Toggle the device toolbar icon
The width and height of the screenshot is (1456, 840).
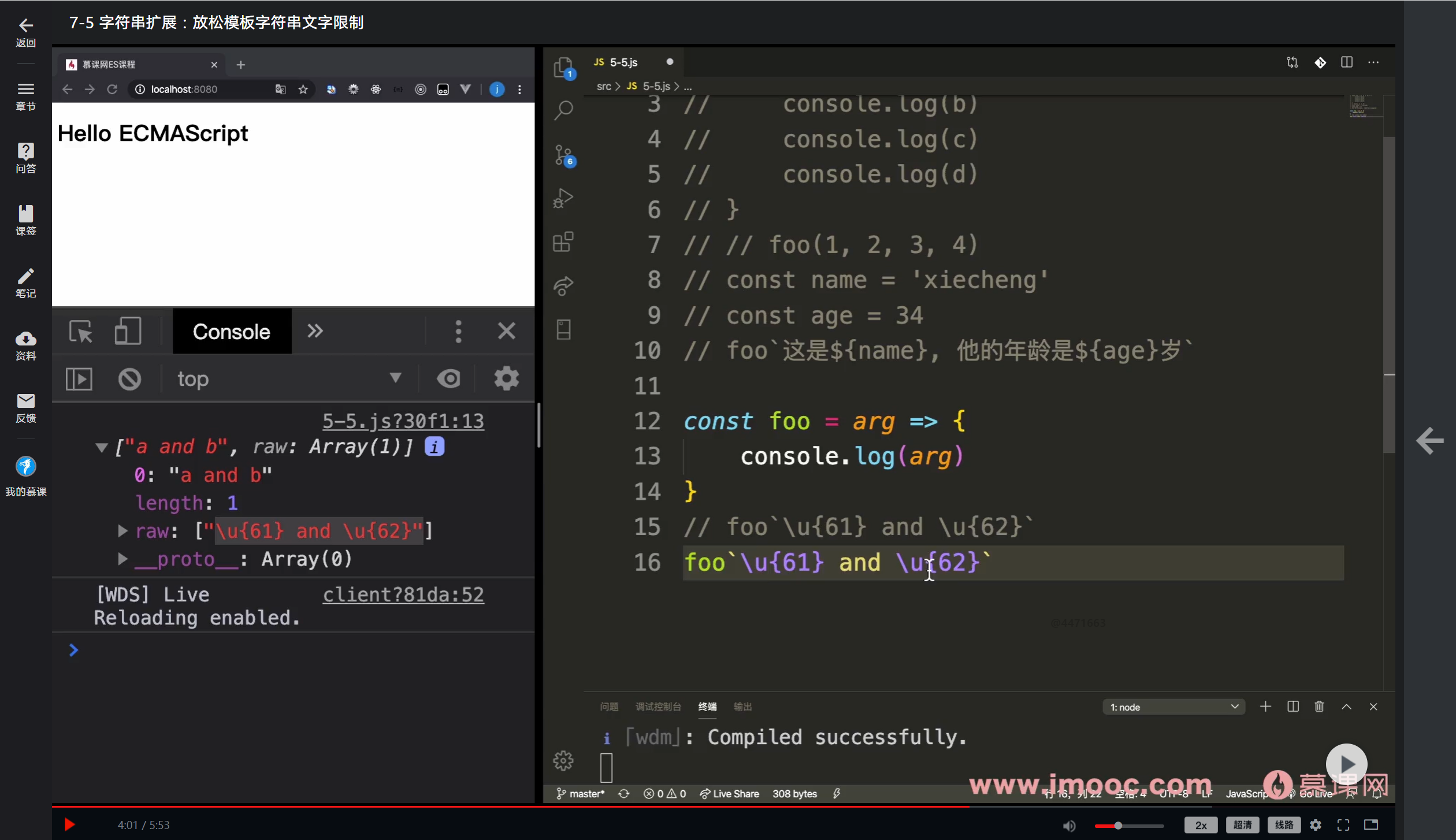pyautogui.click(x=127, y=332)
